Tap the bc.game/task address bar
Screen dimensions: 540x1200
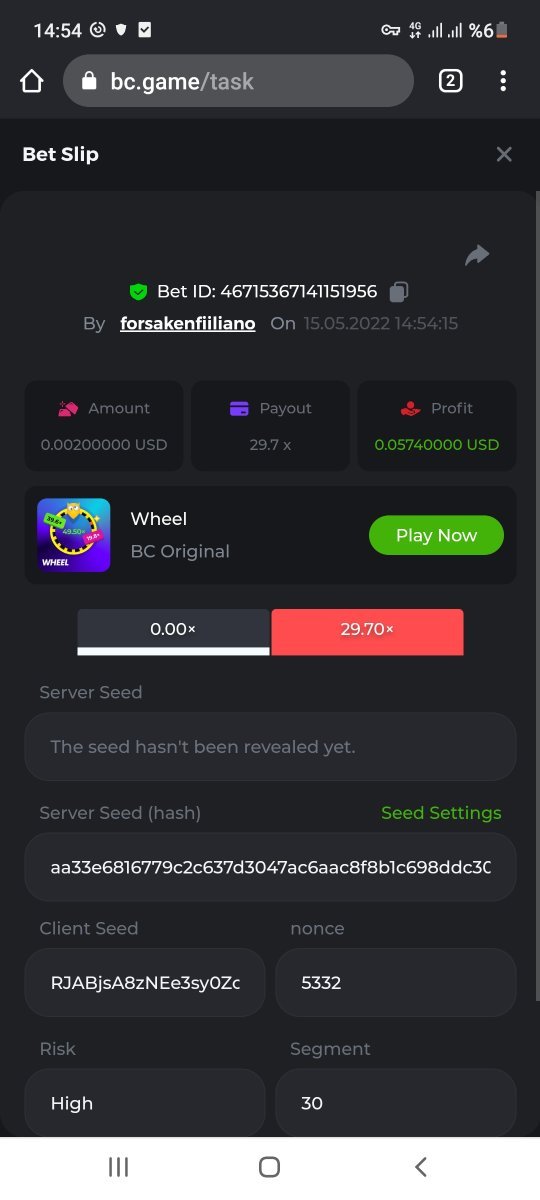[238, 81]
